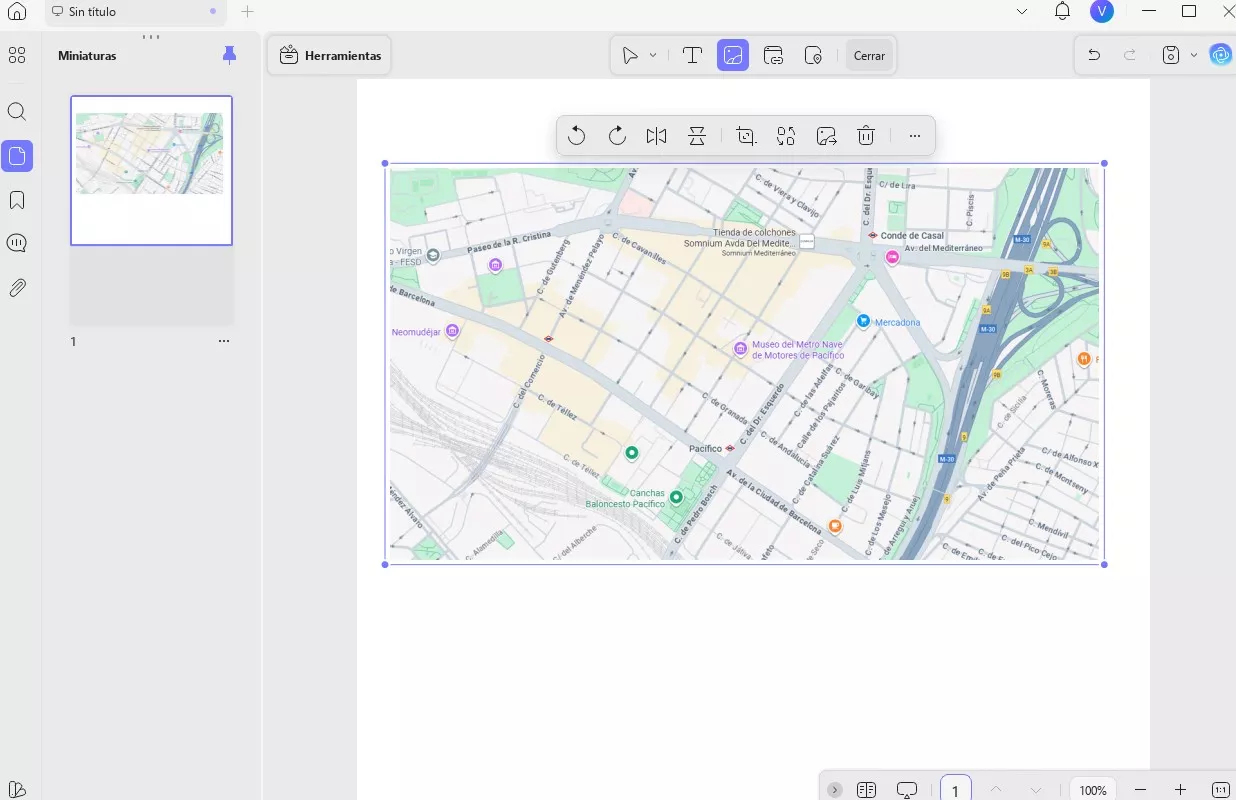Delete the selected image
The width and height of the screenshot is (1236, 800).
pos(866,136)
